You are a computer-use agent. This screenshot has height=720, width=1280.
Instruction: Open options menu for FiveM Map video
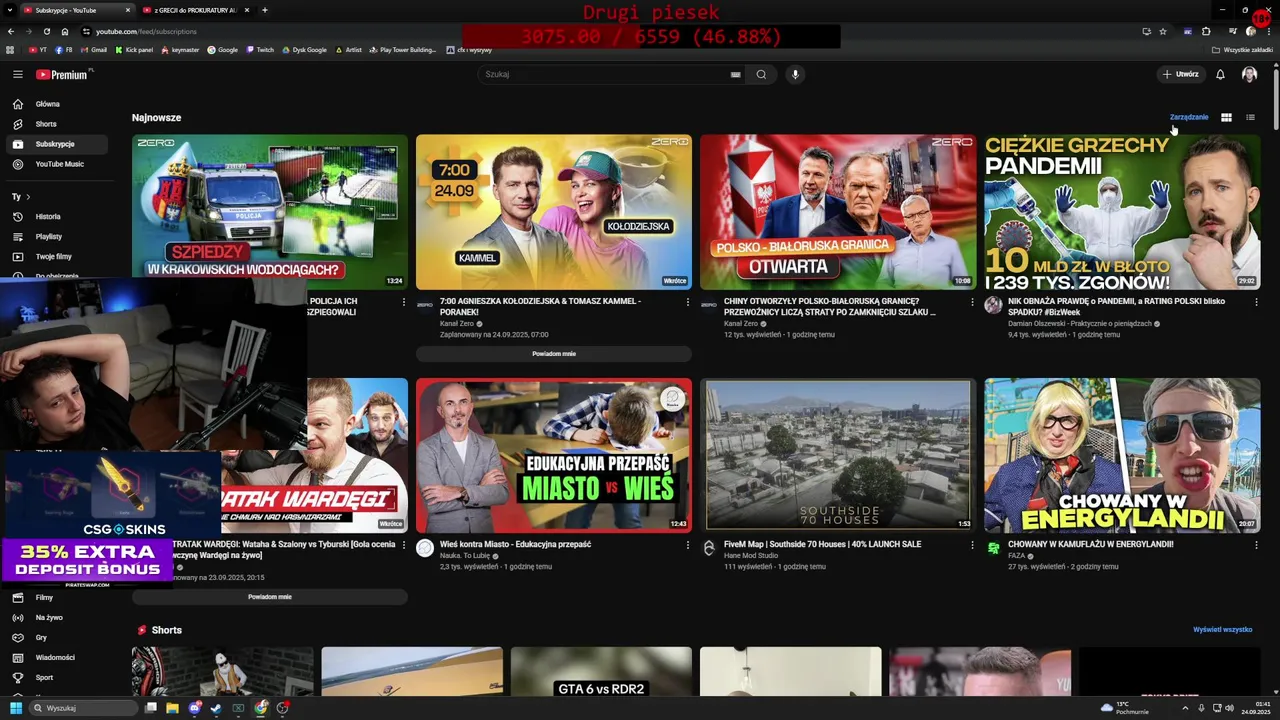972,545
